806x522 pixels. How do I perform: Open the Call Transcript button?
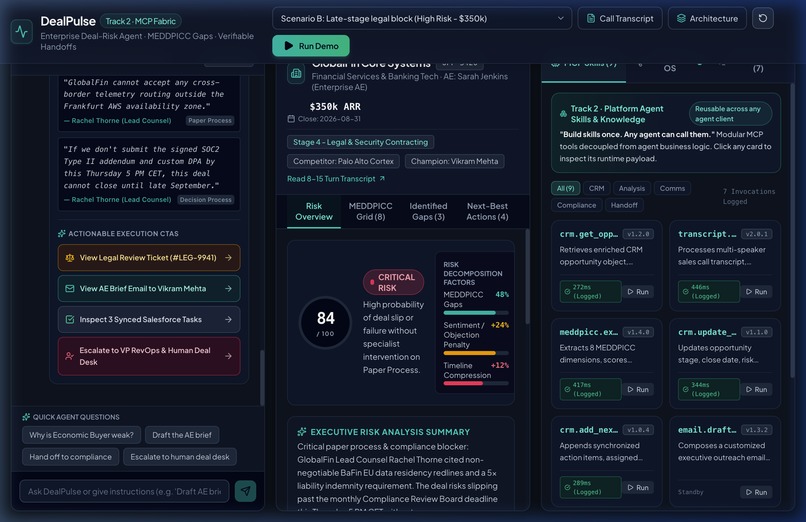620,18
